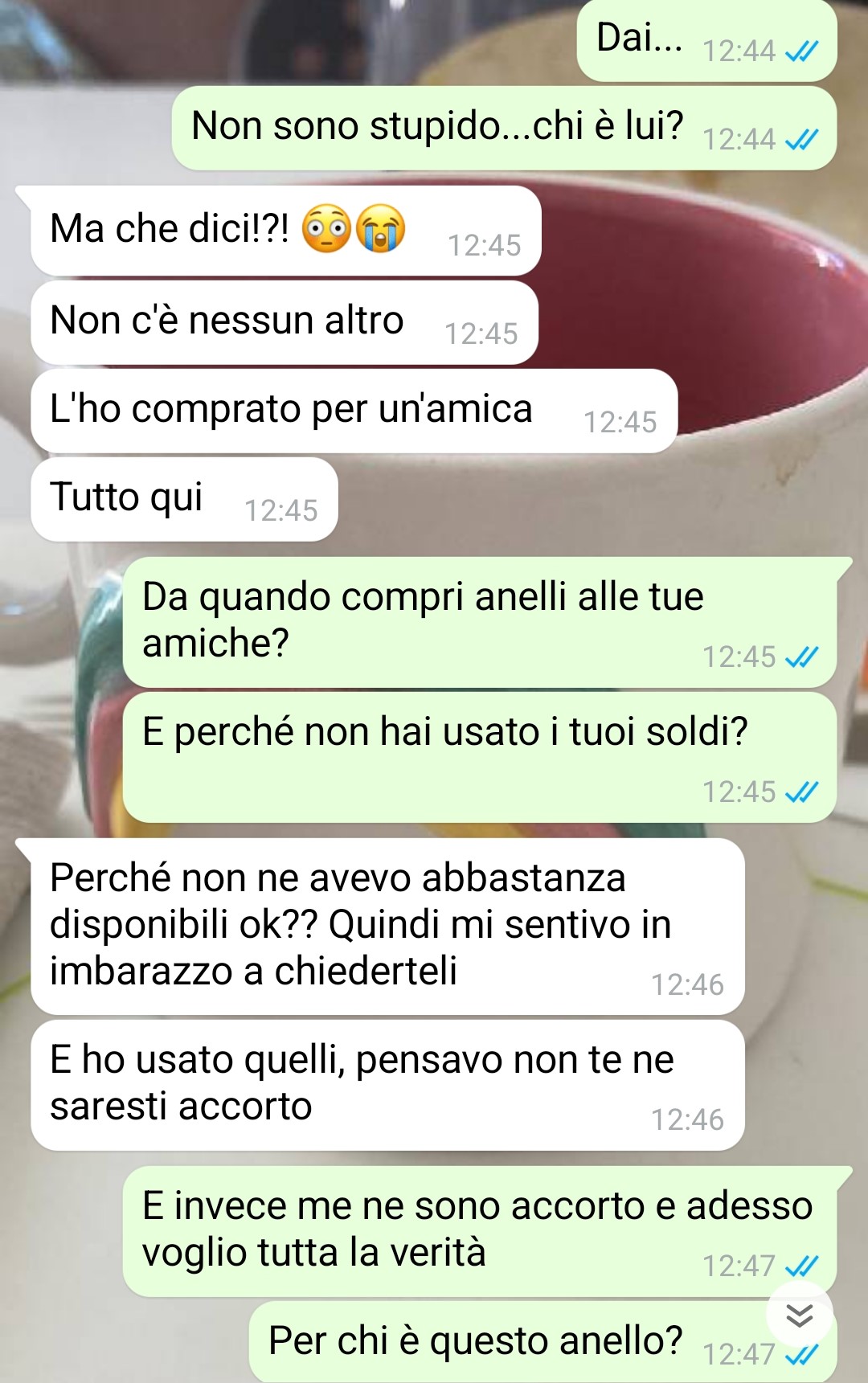Tap message 'Per chi è questo anello?'

[542, 1342]
